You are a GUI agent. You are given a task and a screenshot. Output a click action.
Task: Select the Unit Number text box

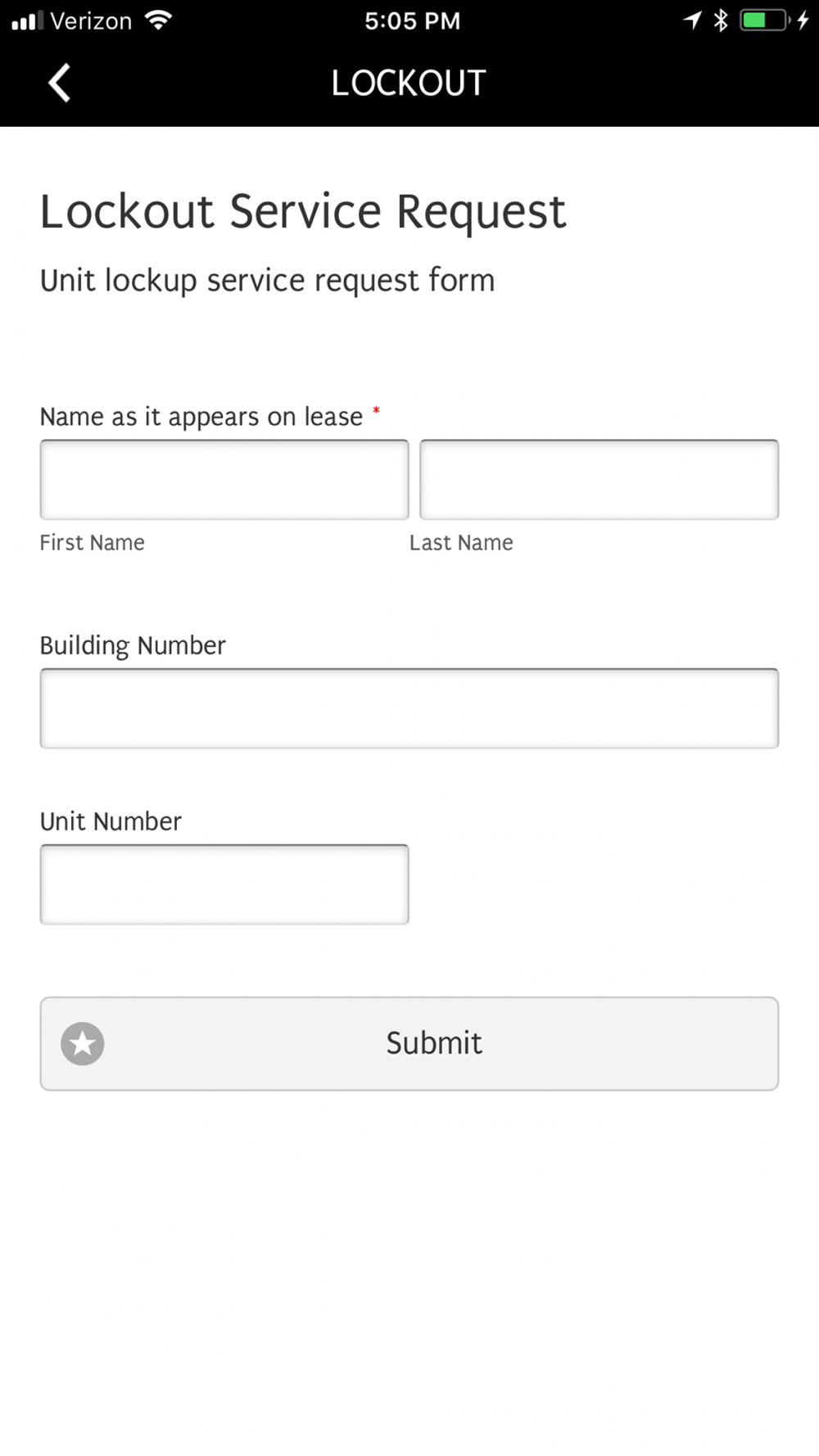pos(224,884)
